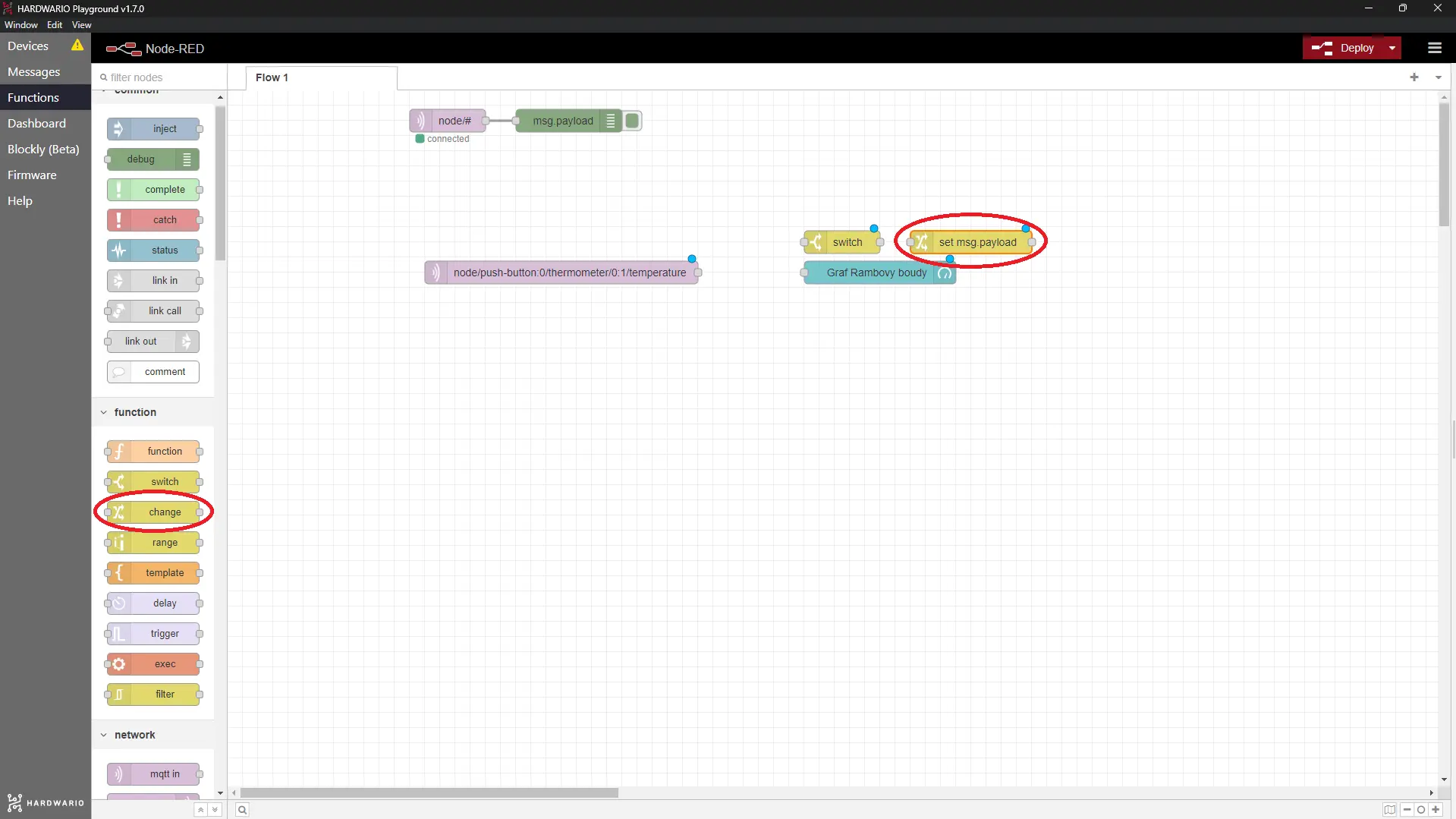Zoom in the workspace with plus
1456x819 pixels.
[1436, 810]
